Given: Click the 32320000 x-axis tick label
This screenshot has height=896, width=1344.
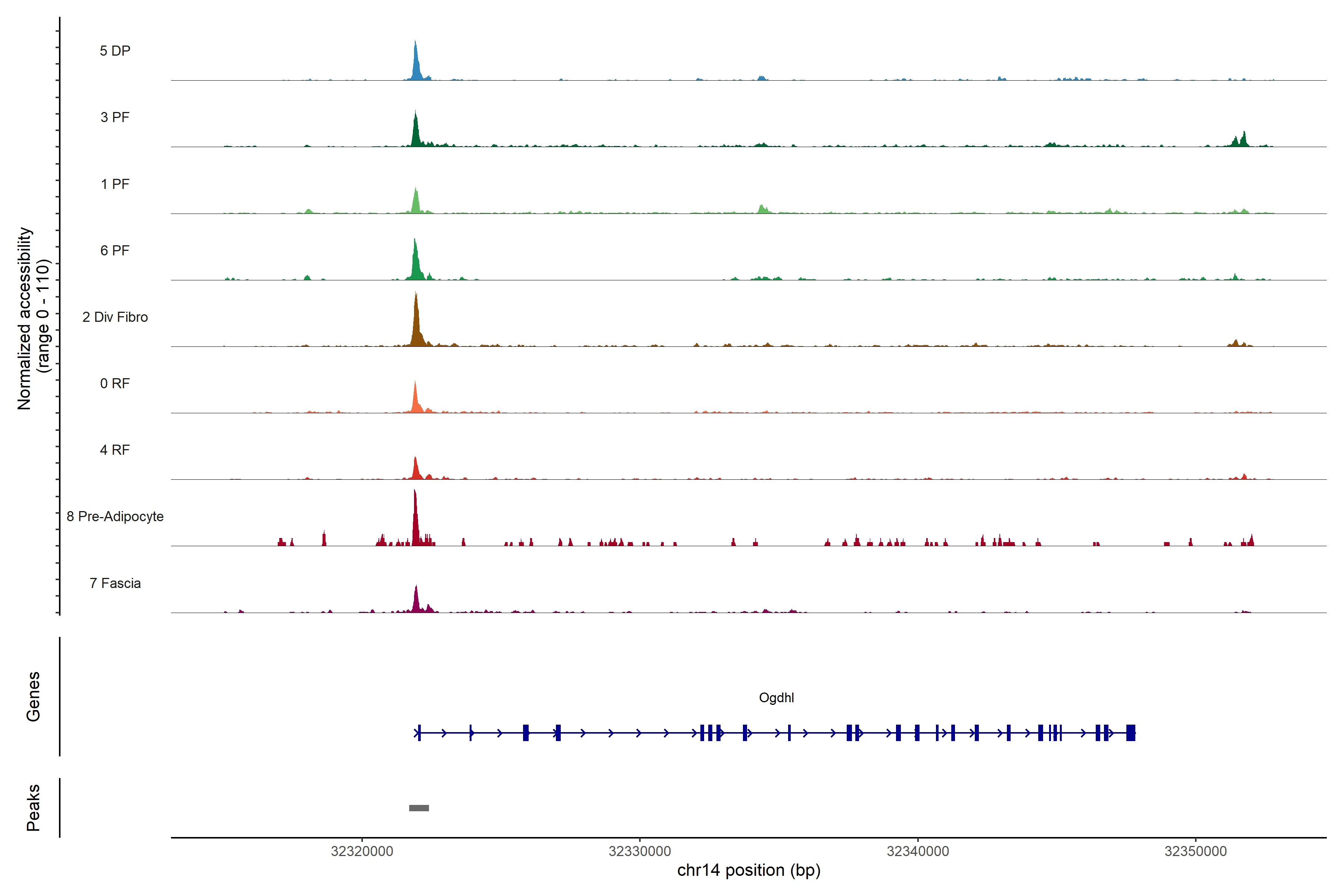Looking at the screenshot, I should pos(362,851).
